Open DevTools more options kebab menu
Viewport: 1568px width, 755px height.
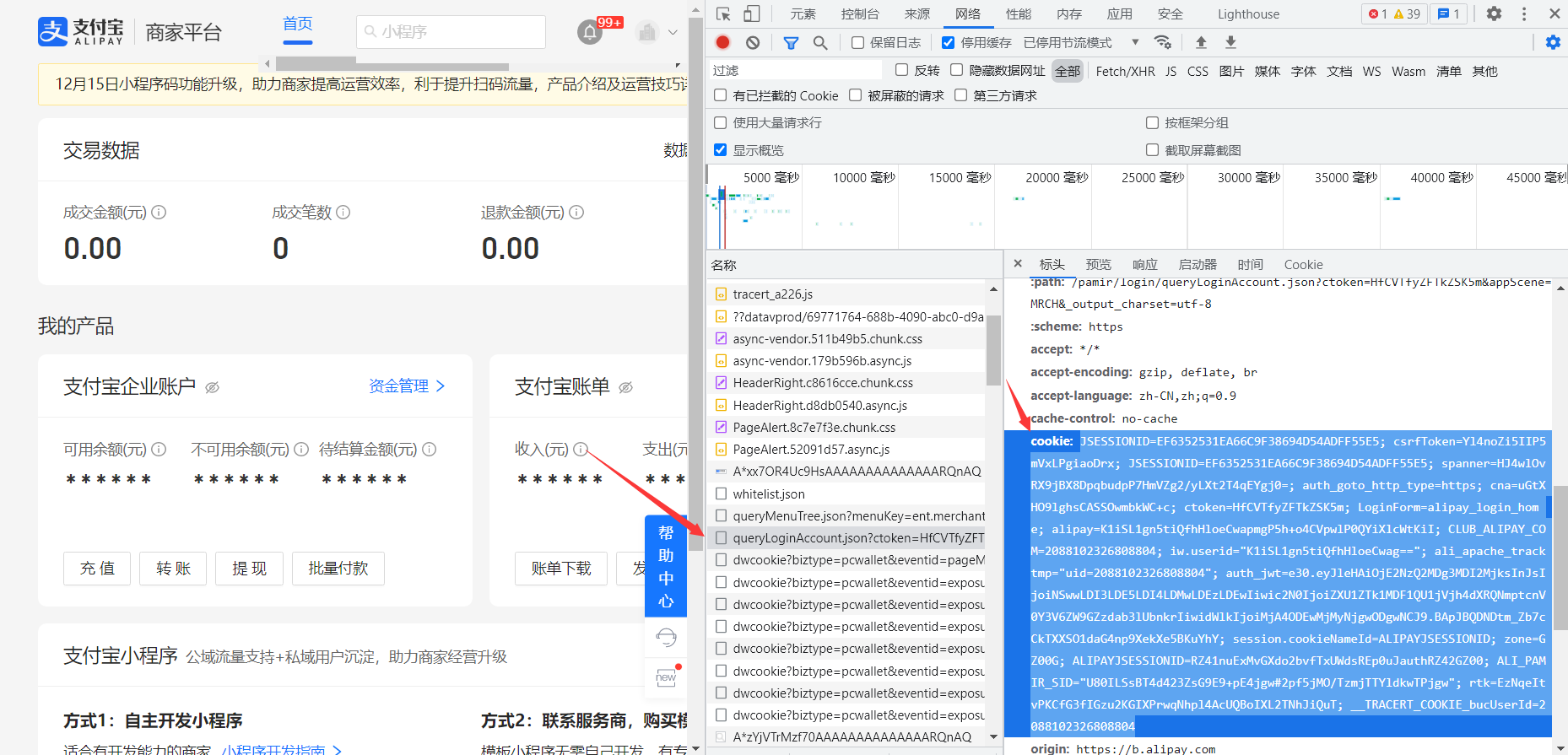point(1524,13)
